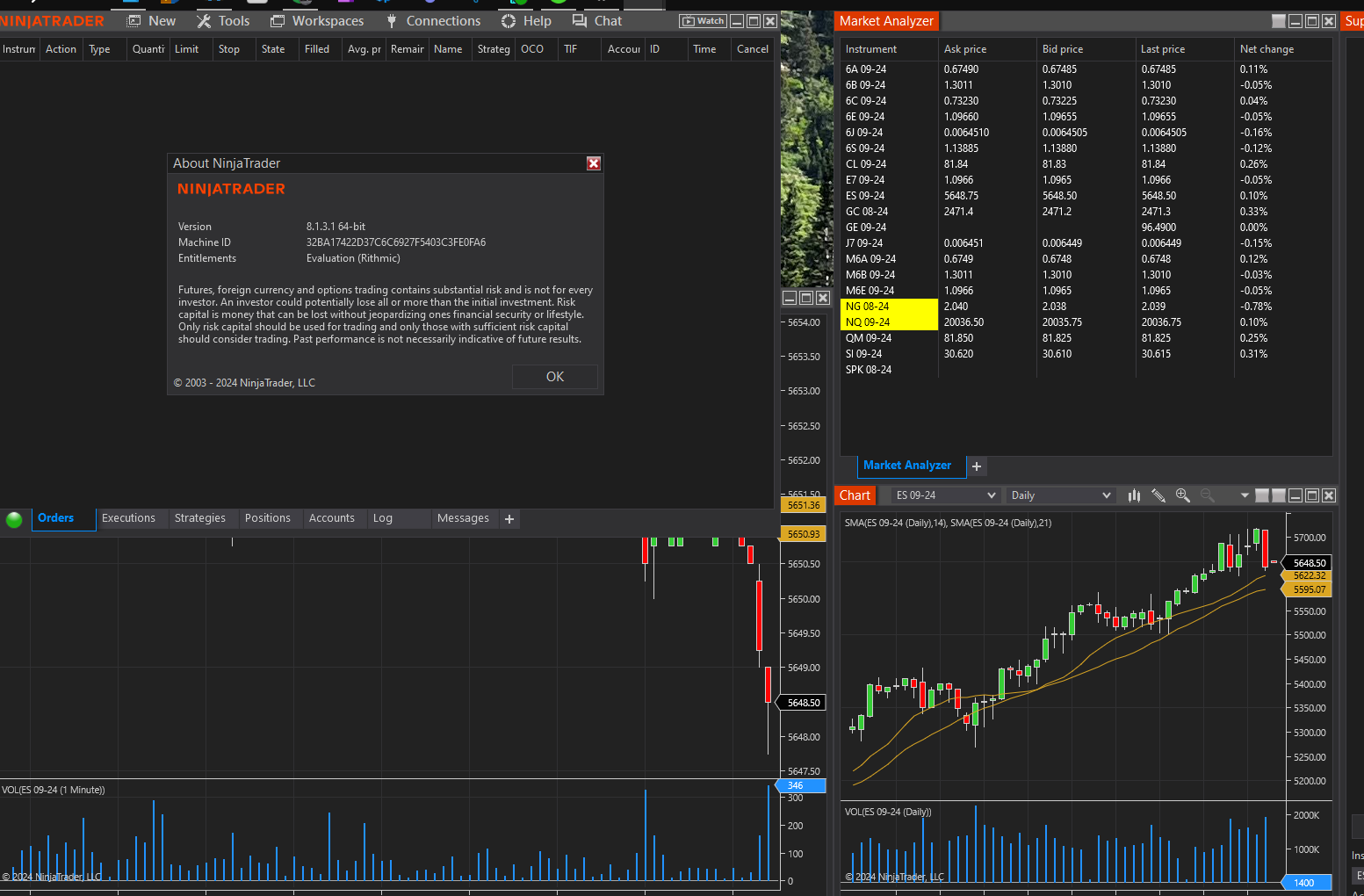Switch to the Executions tab
The width and height of the screenshot is (1364, 896).
point(128,518)
